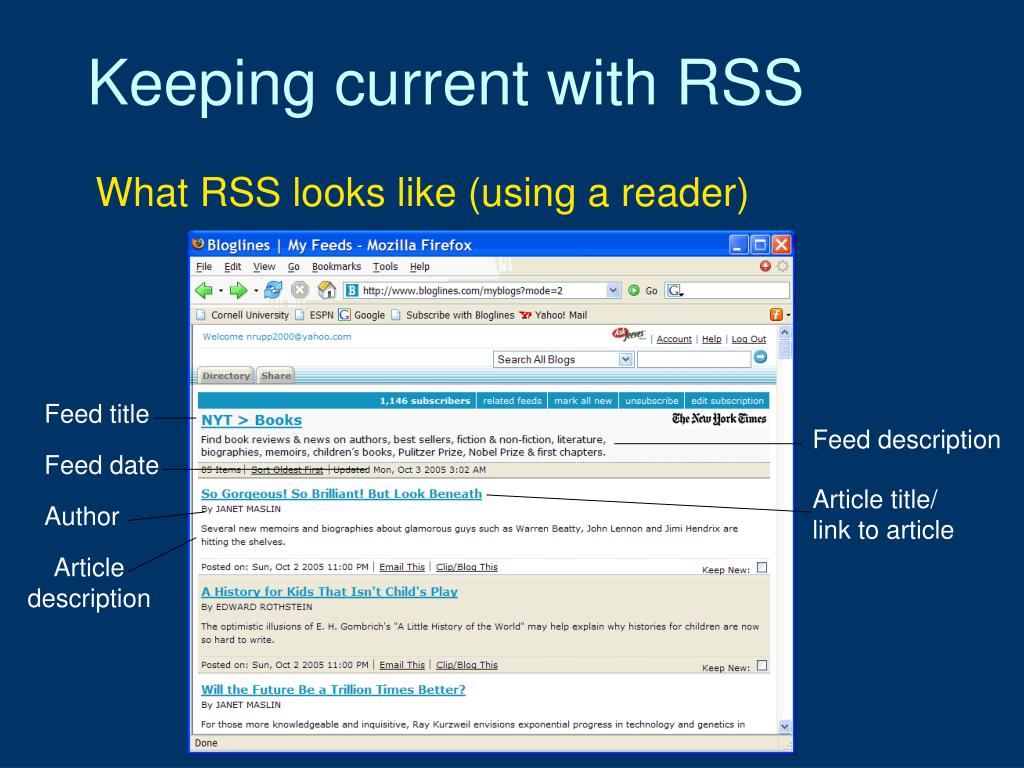Open A History for Kids article link

[329, 592]
